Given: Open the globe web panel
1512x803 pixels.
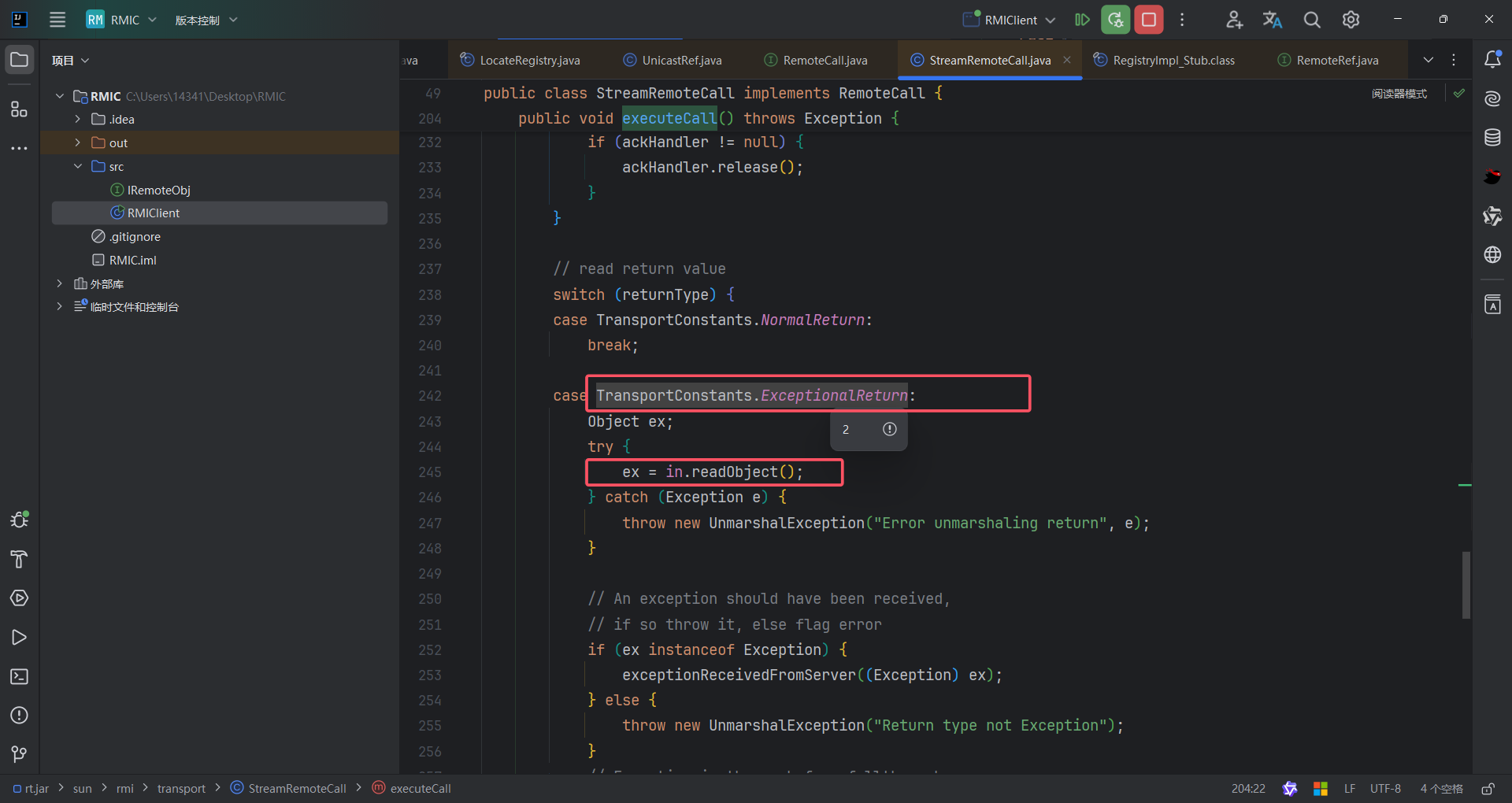Looking at the screenshot, I should pos(1492,254).
